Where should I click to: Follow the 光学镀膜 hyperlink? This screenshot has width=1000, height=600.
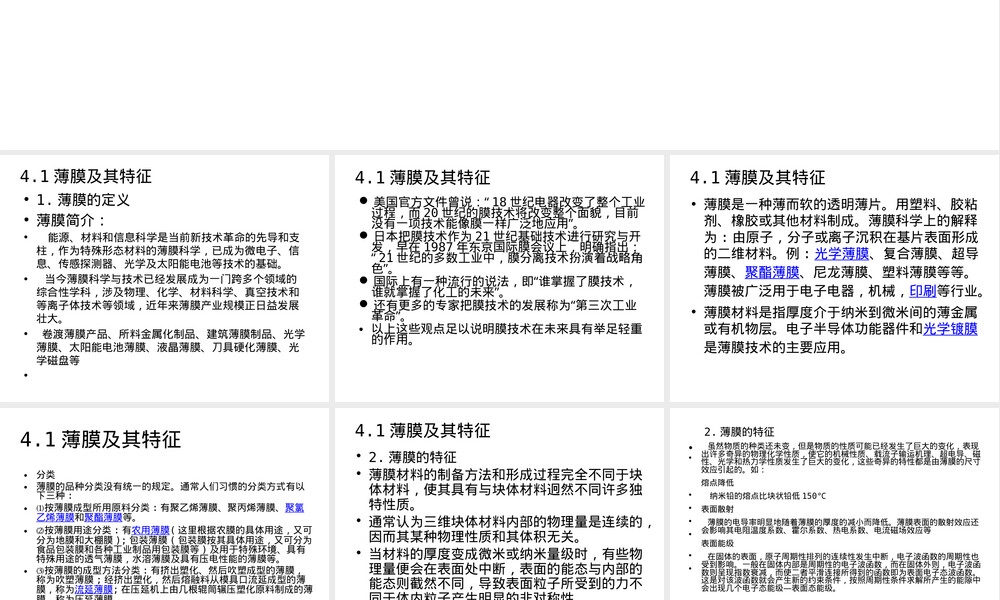pyautogui.click(x=950, y=329)
